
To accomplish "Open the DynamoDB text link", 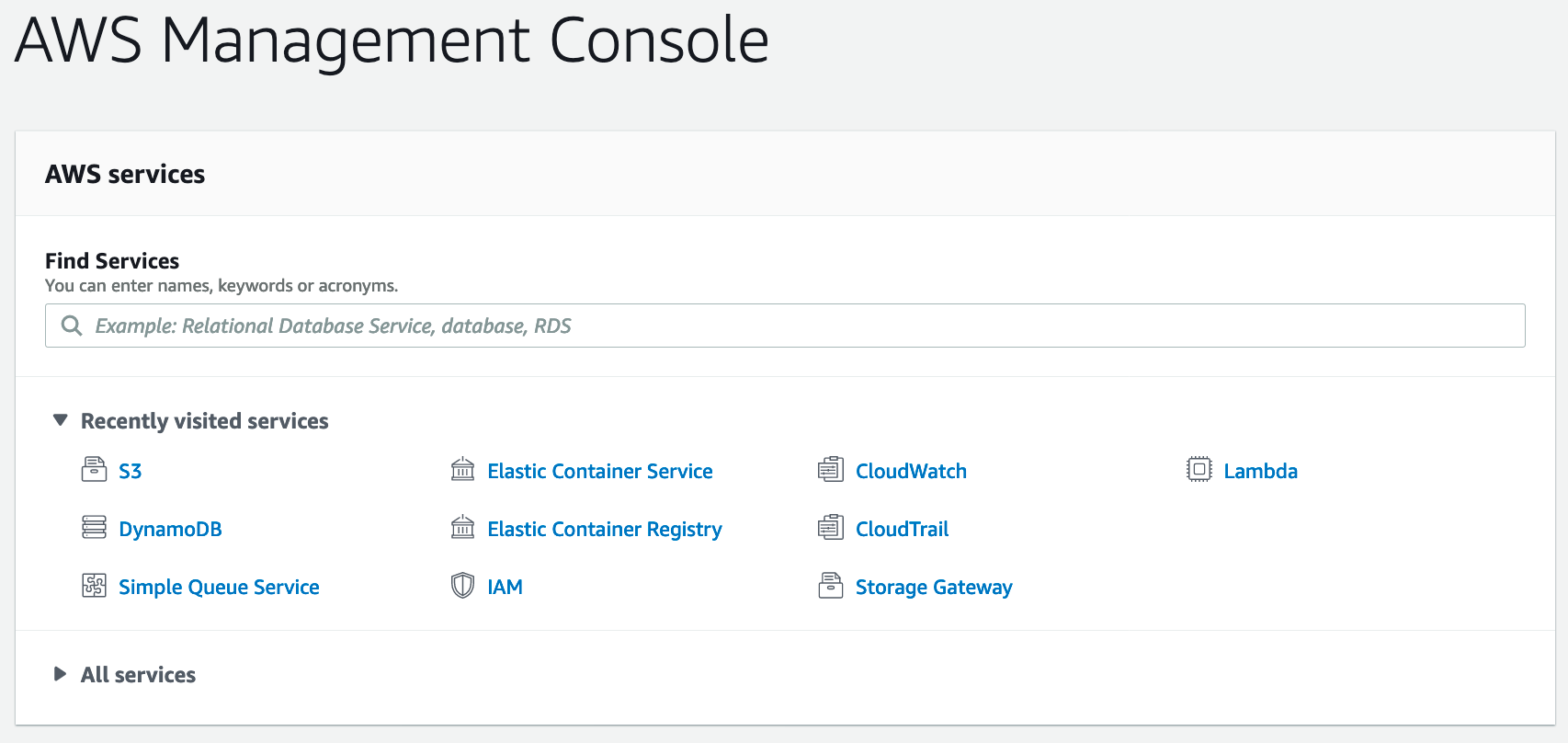I will [x=170, y=529].
